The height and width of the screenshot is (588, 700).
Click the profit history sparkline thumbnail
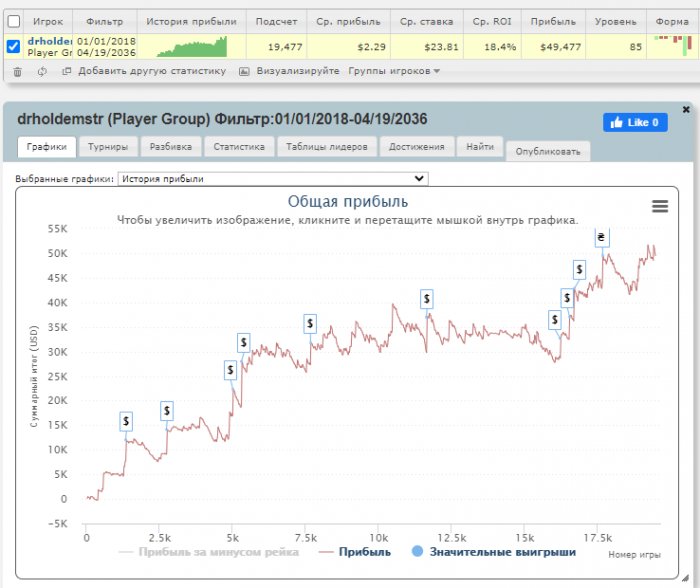tap(191, 46)
